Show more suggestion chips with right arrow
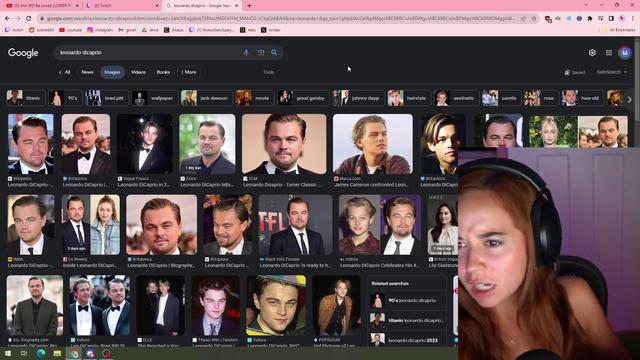 pos(629,99)
